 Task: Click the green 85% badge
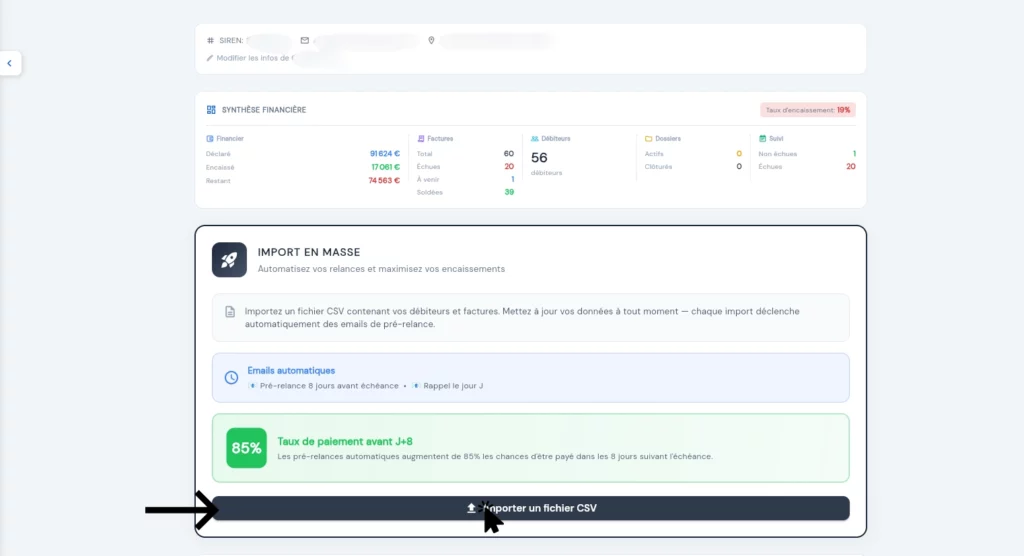click(246, 448)
